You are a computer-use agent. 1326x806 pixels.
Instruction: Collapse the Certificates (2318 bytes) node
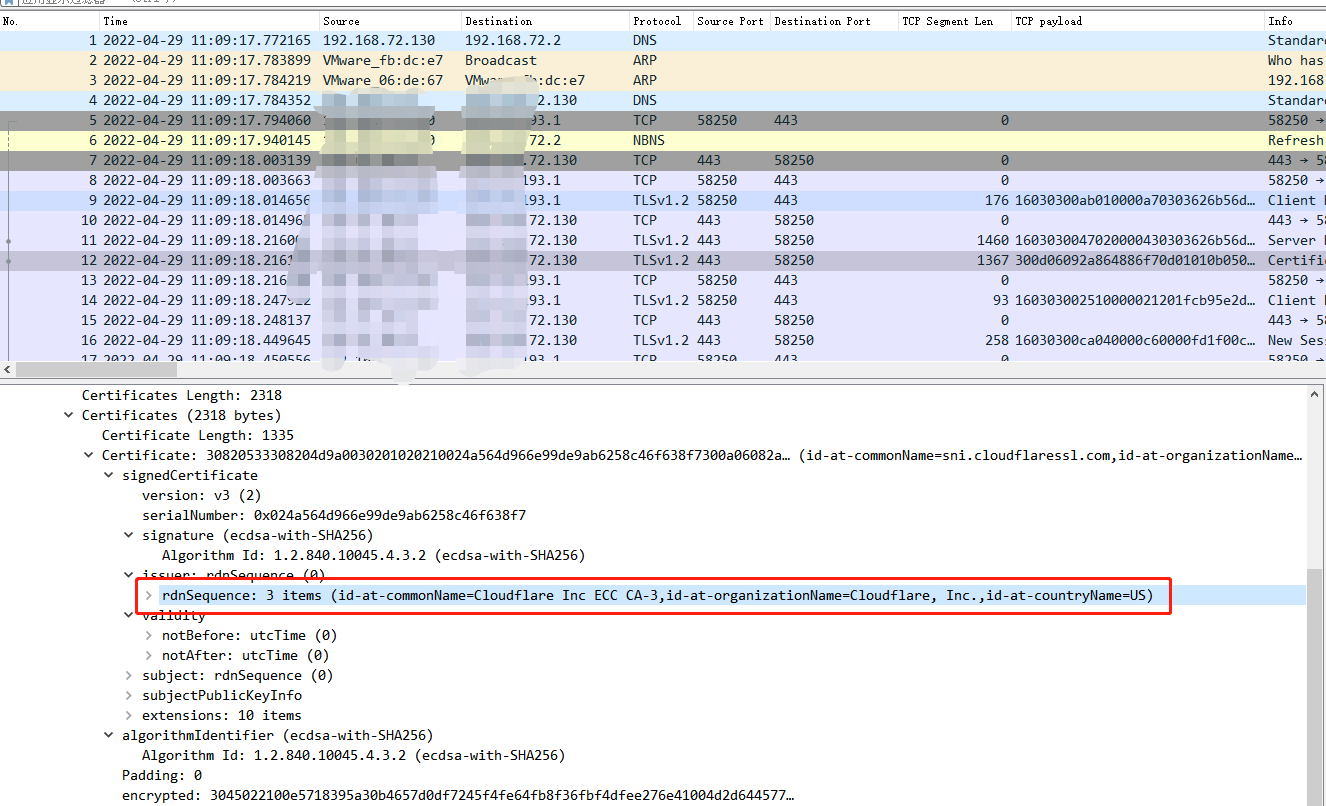[69, 416]
